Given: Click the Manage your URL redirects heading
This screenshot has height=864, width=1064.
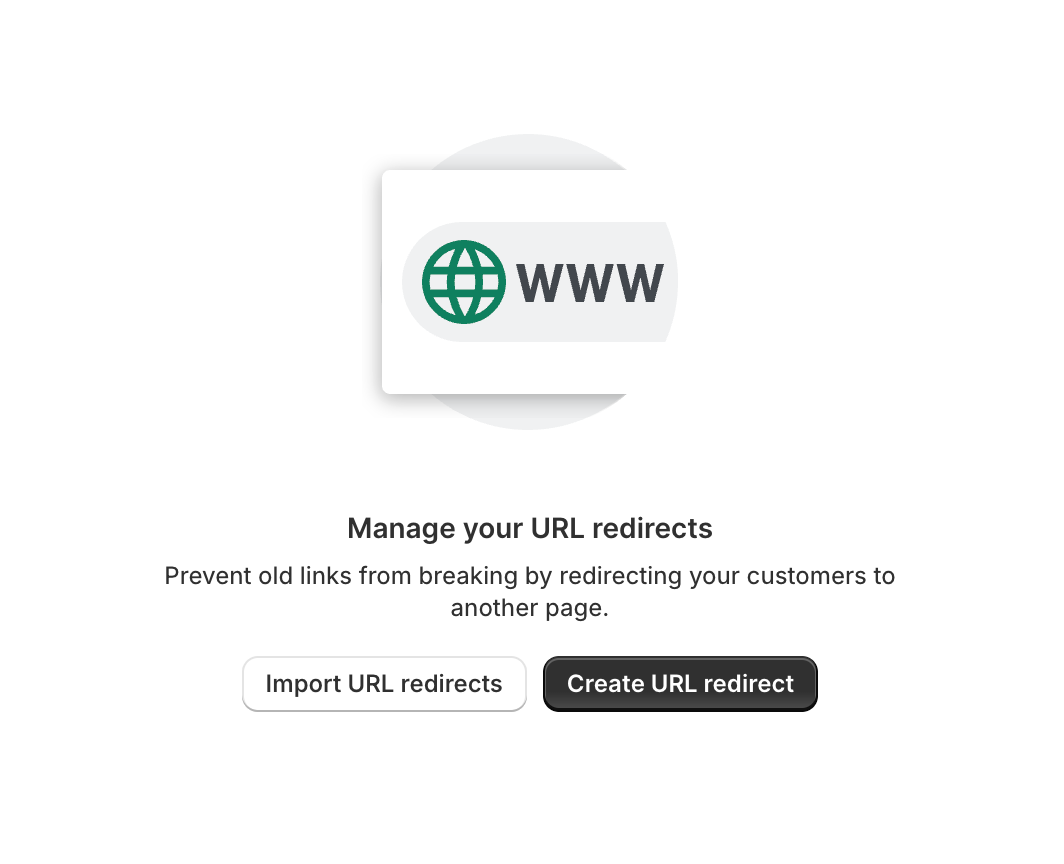Looking at the screenshot, I should click(530, 528).
